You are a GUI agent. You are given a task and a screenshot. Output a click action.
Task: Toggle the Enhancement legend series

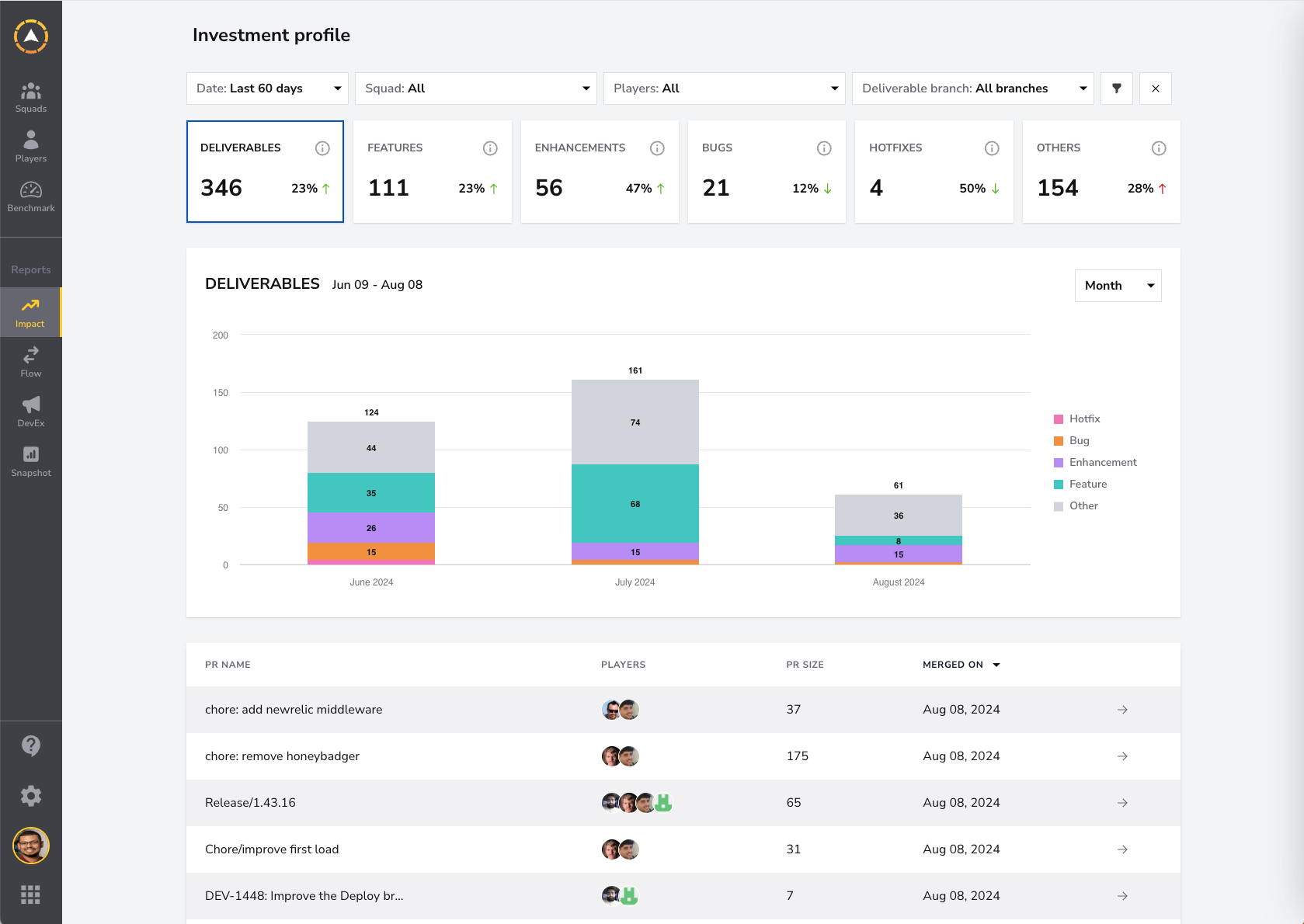(x=1095, y=462)
